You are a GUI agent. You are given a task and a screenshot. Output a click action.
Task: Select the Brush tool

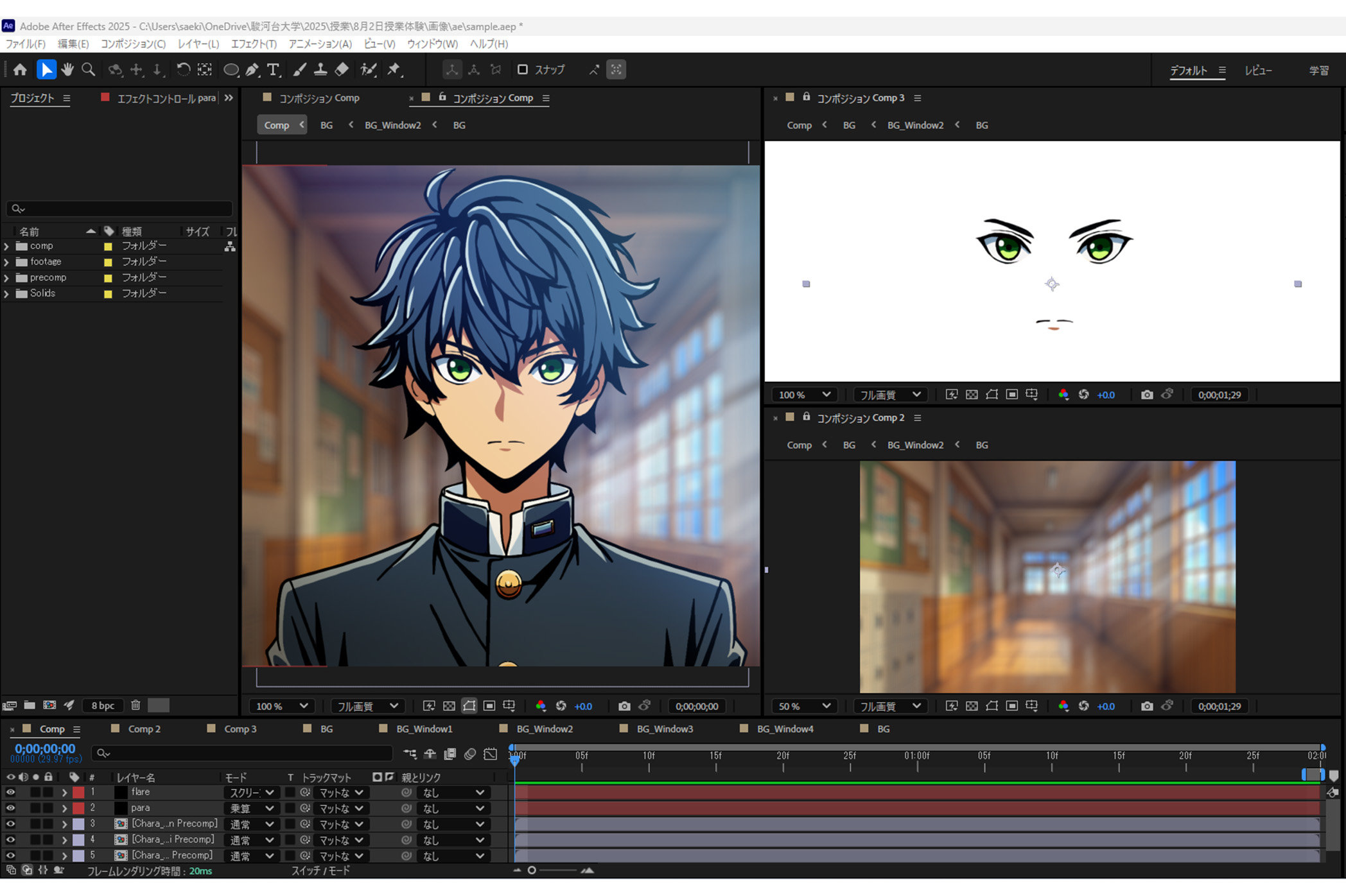point(299,69)
